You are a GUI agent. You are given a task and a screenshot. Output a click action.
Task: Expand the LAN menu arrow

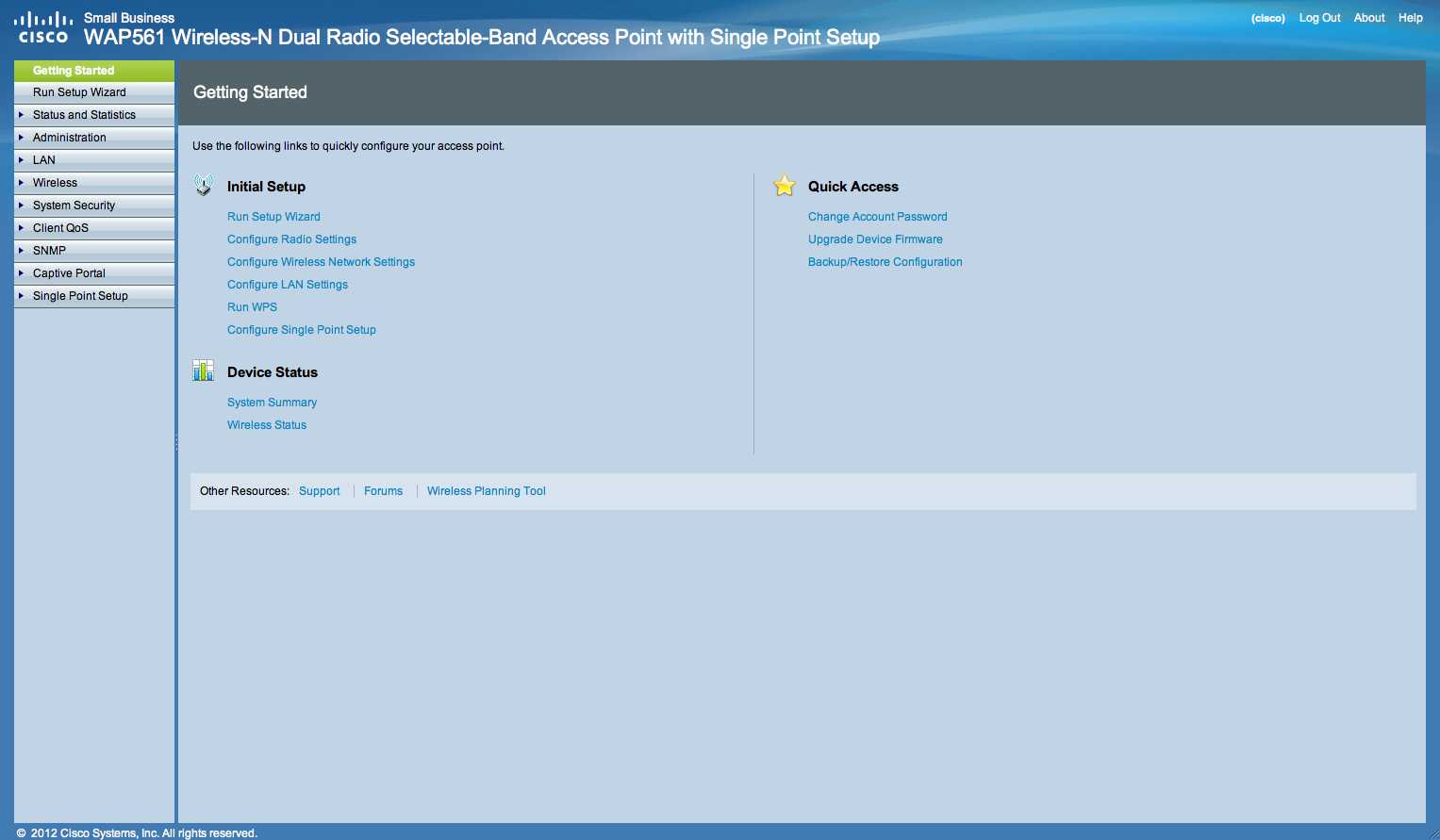[x=22, y=160]
